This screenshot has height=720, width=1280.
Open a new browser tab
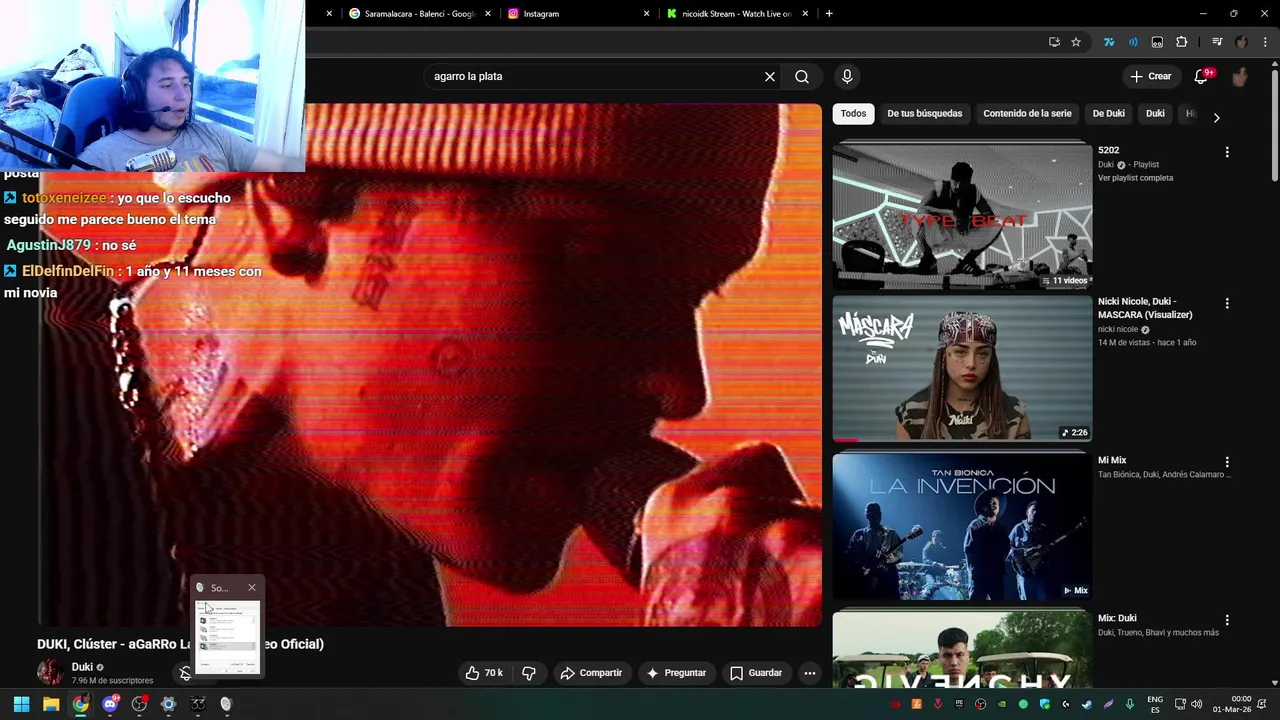(x=829, y=14)
